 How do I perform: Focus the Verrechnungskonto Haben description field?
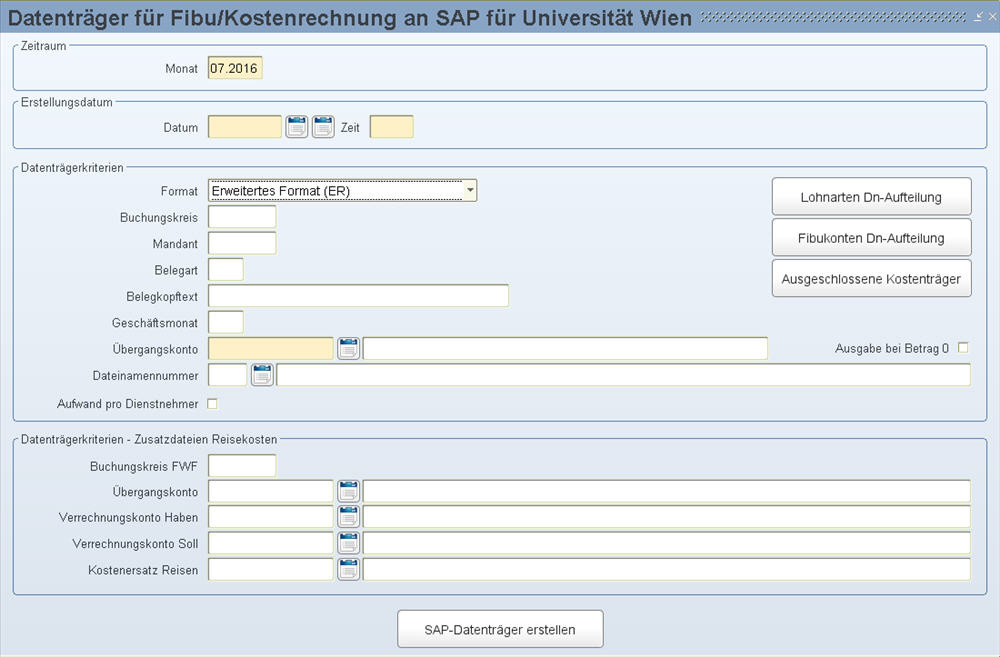coord(667,517)
